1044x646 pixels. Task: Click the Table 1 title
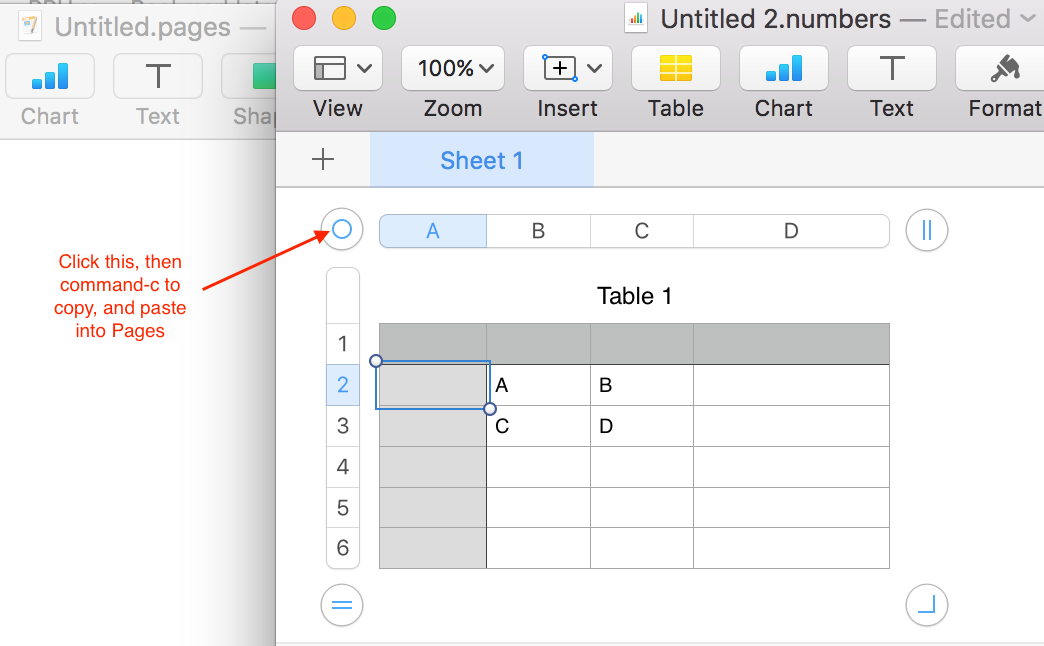635,296
